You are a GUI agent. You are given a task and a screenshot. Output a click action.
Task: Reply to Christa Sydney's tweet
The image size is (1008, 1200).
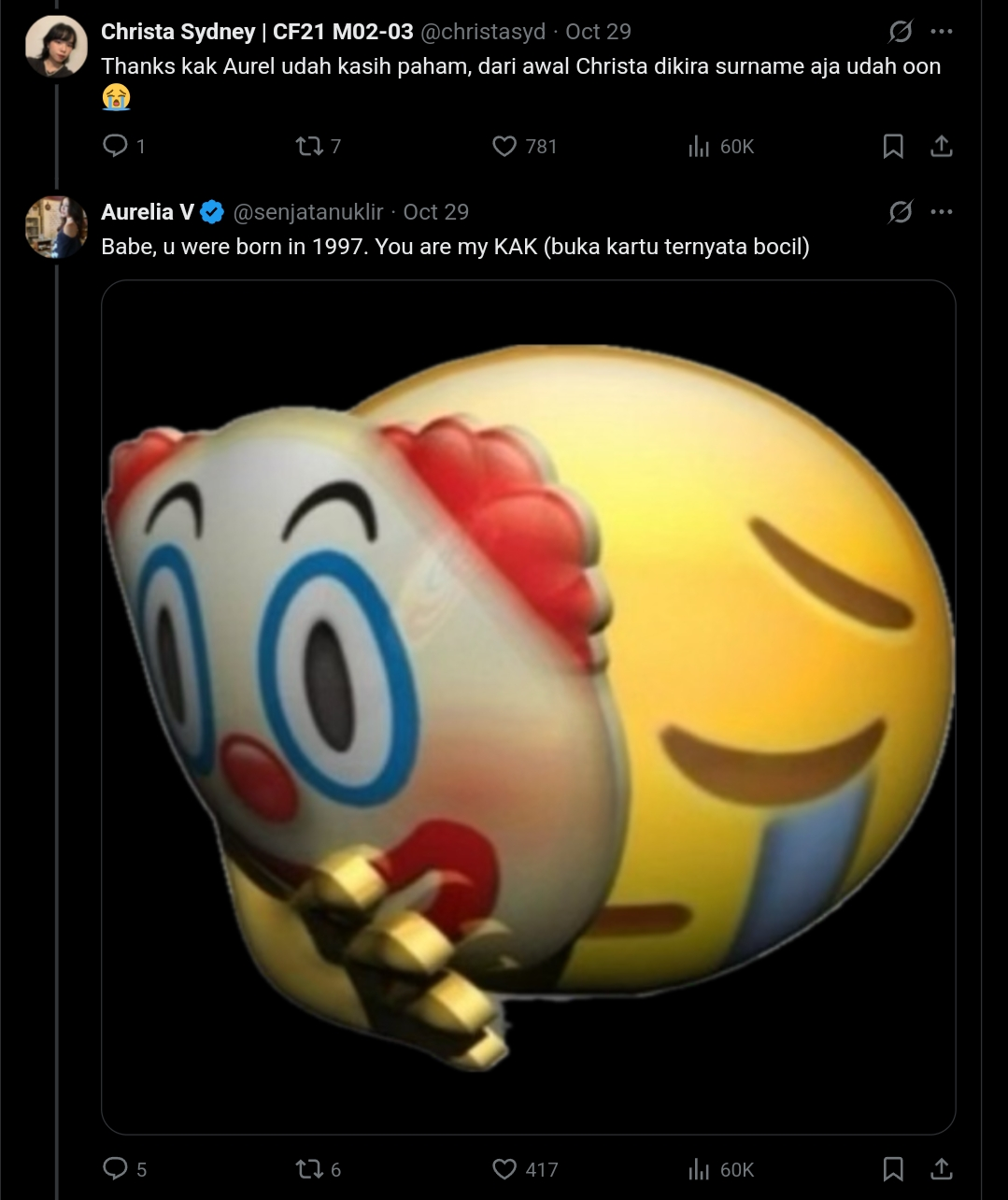tap(115, 146)
